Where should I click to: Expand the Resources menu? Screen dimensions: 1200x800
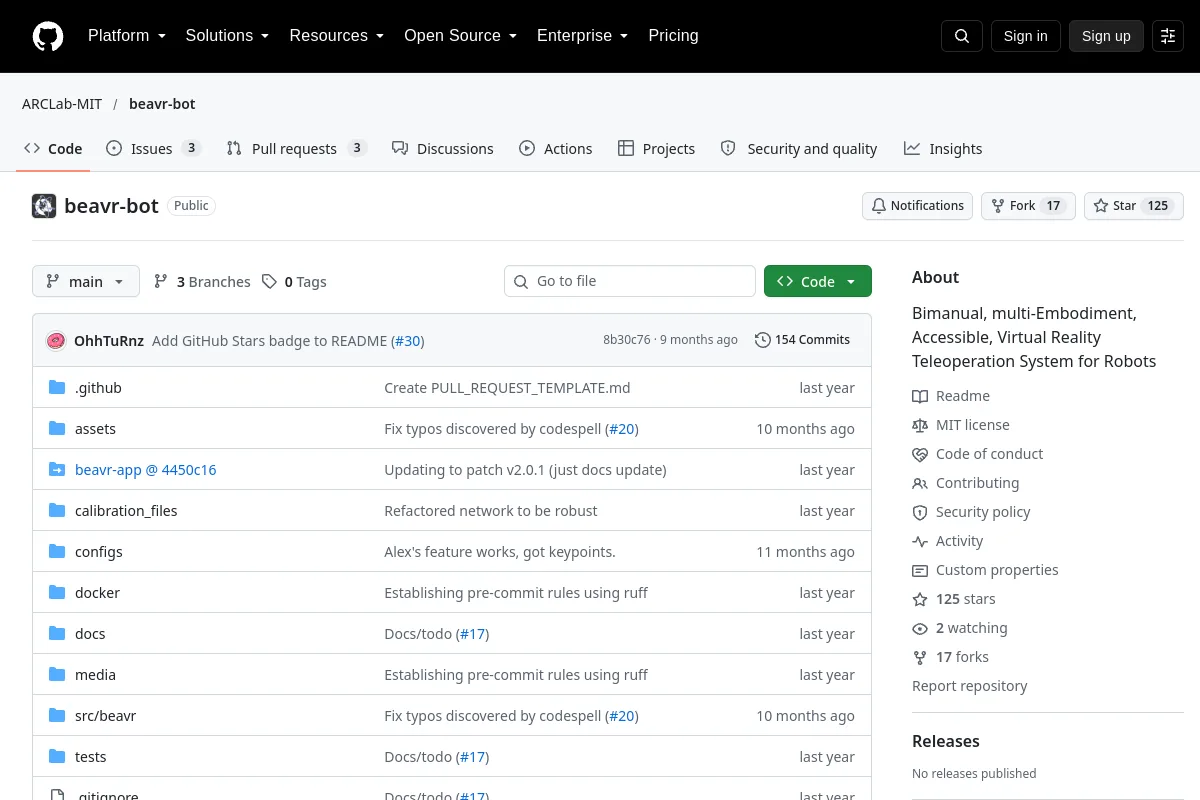(x=337, y=36)
